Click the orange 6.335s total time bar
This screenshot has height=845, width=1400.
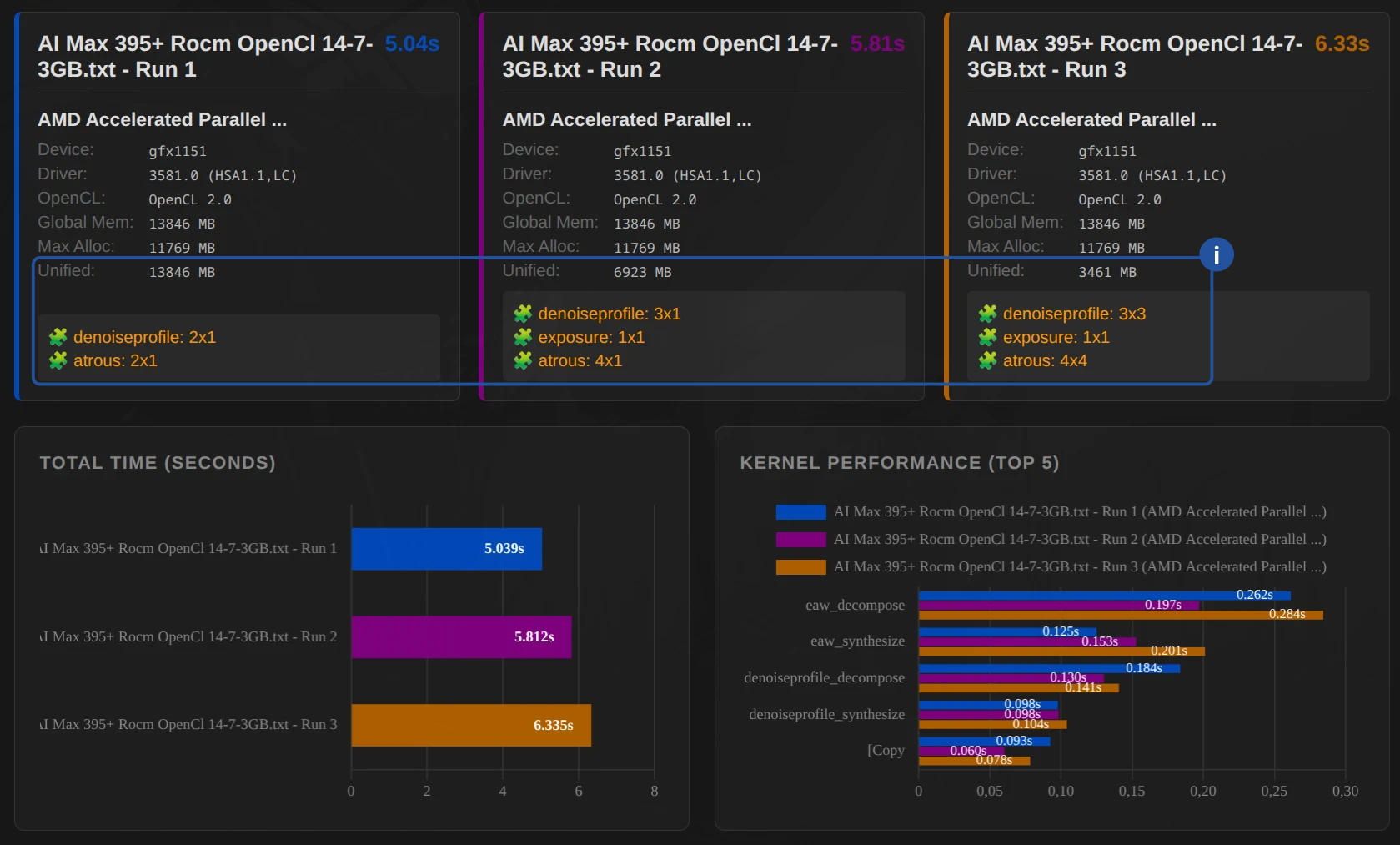470,725
